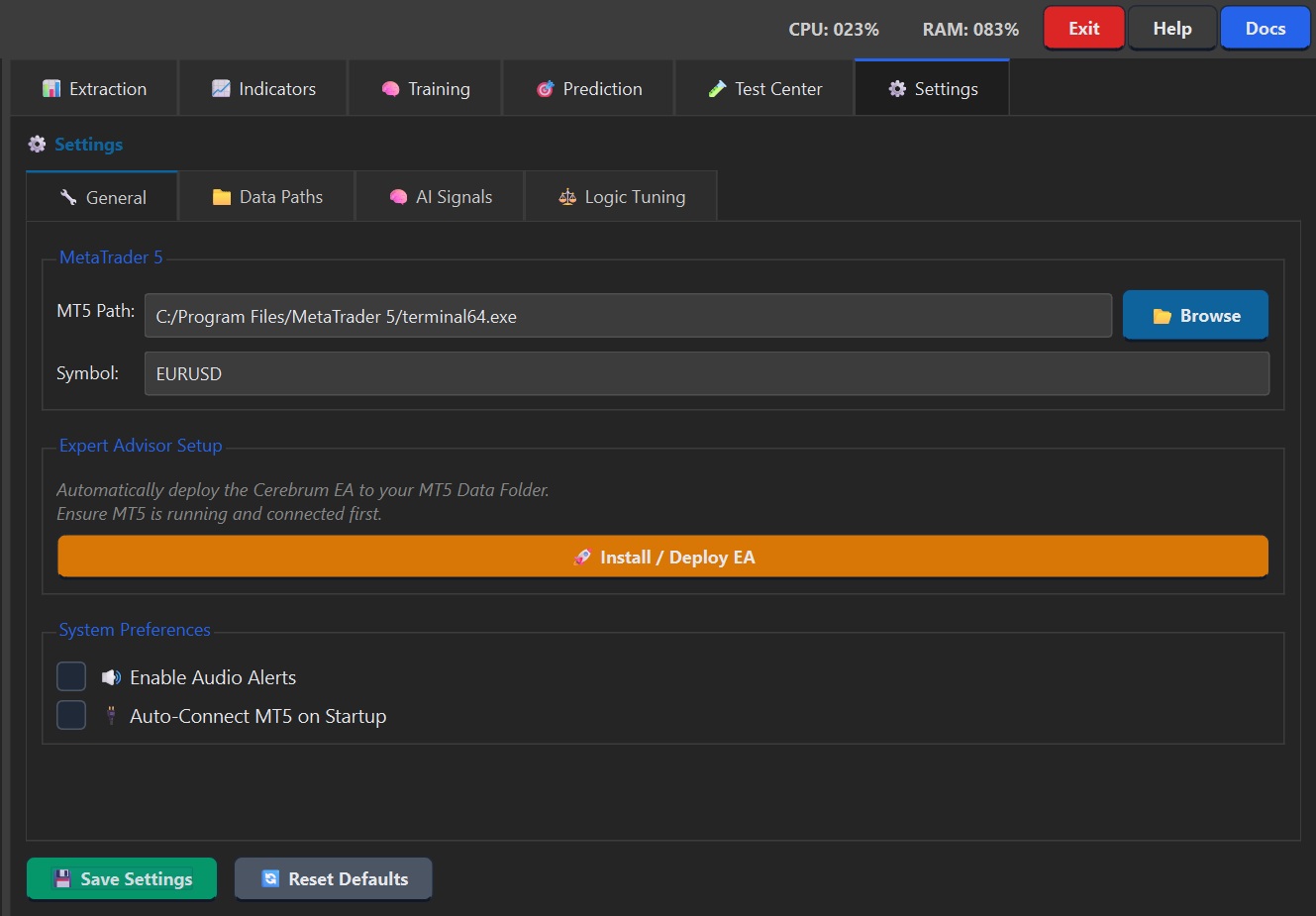Click the folder icon on Data Paths
Viewport: 1316px width, 916px height.
click(x=222, y=197)
